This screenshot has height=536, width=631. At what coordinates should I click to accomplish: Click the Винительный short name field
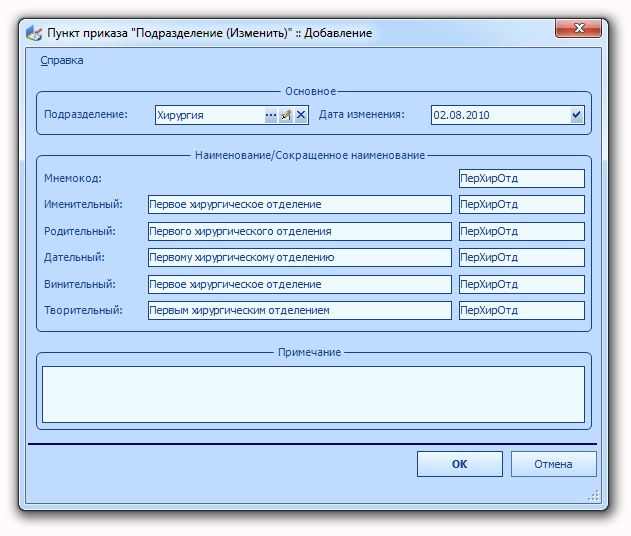click(522, 284)
